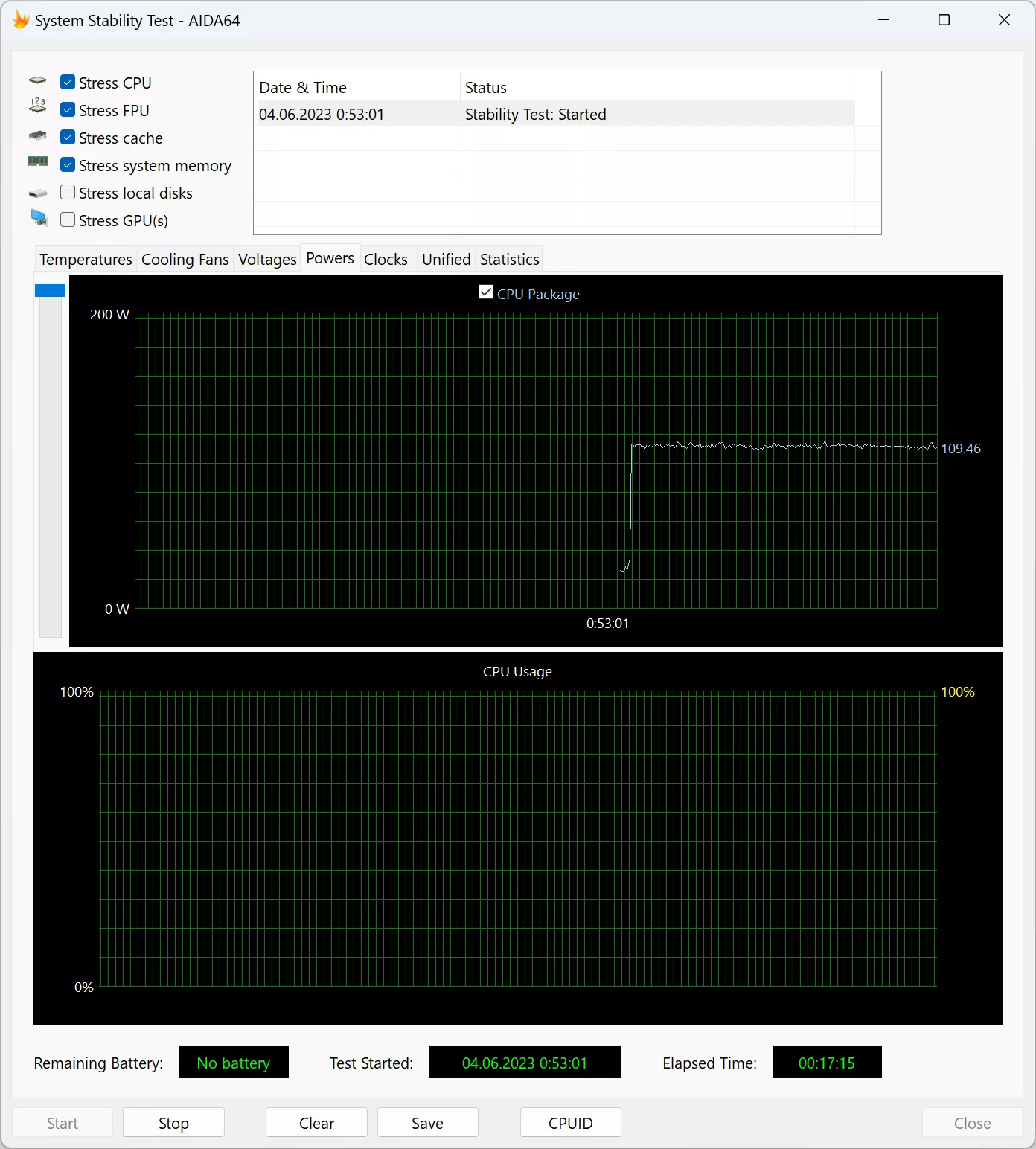Click the GPU monitor icon beside Stress GPU(s)
The width and height of the screenshot is (1036, 1149).
(x=39, y=218)
